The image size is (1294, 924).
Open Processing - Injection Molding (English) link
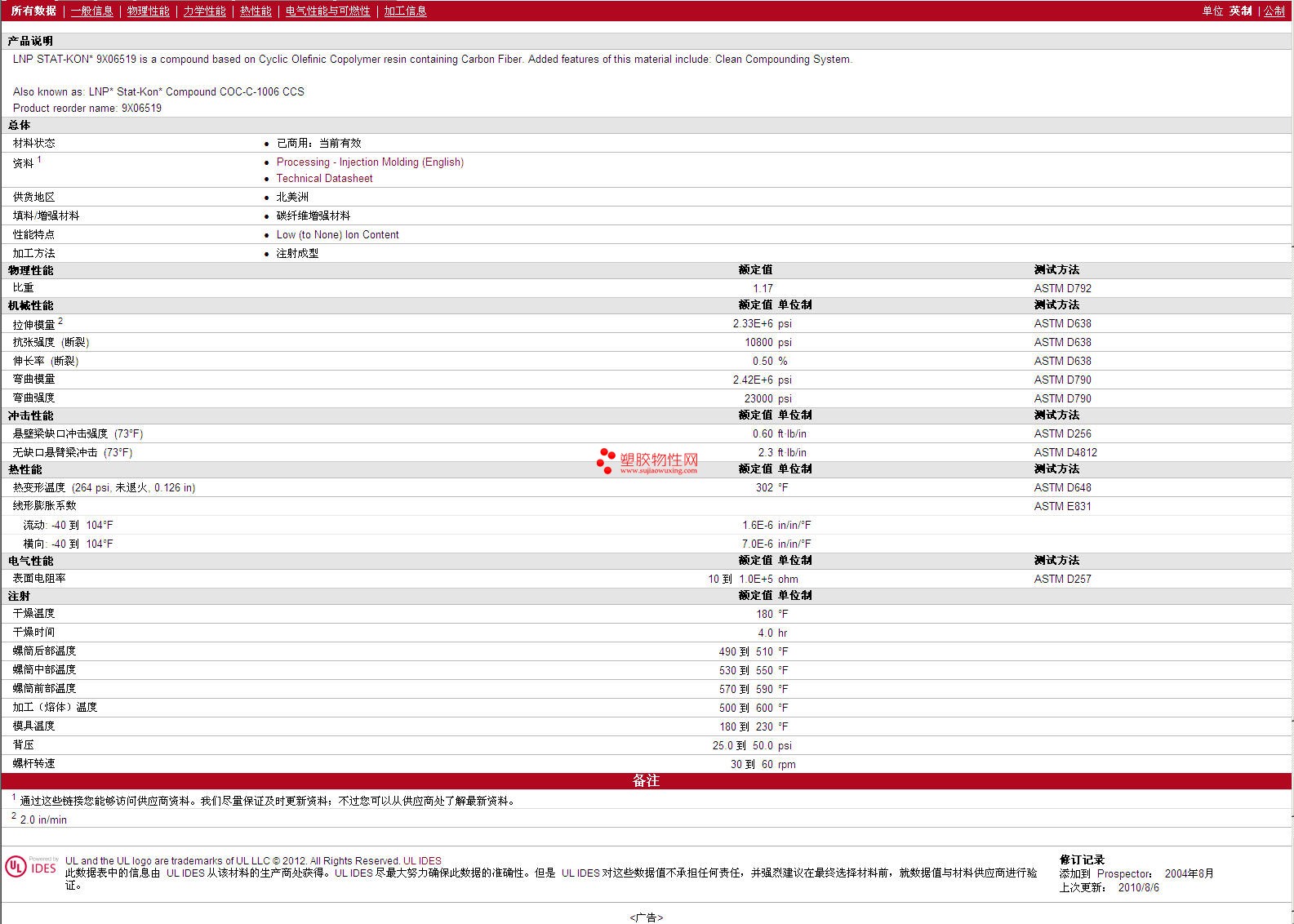tap(370, 162)
